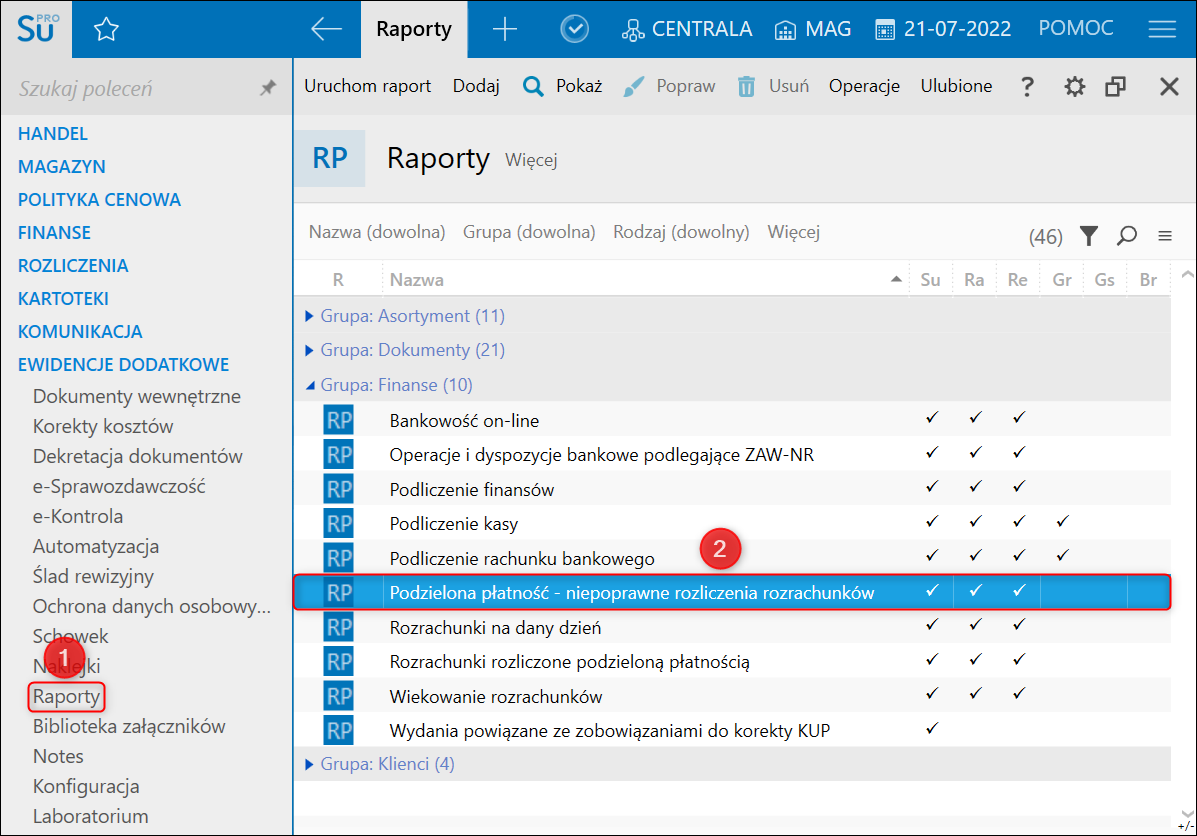The height and width of the screenshot is (836, 1197).
Task: Click the filter funnel icon
Action: pyautogui.click(x=1089, y=236)
